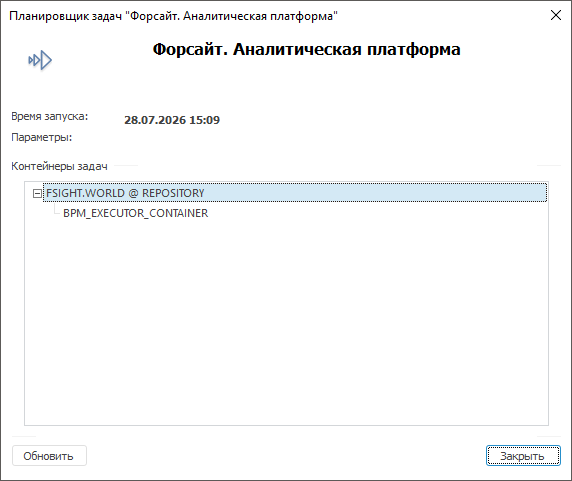This screenshot has height=481, width=572.
Task: Click the Закрыть button
Action: coord(523,455)
